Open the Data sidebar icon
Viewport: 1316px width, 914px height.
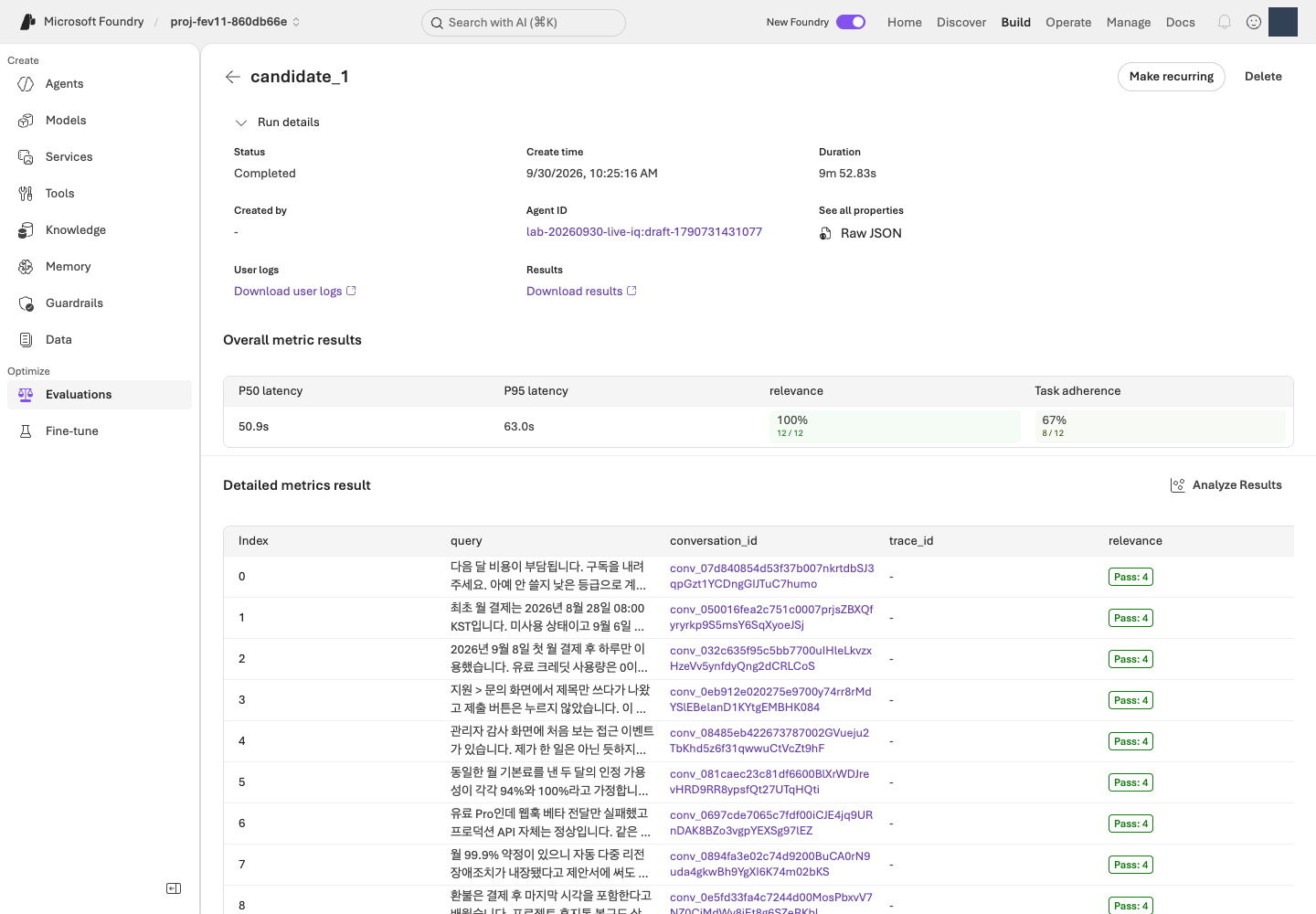(26, 340)
